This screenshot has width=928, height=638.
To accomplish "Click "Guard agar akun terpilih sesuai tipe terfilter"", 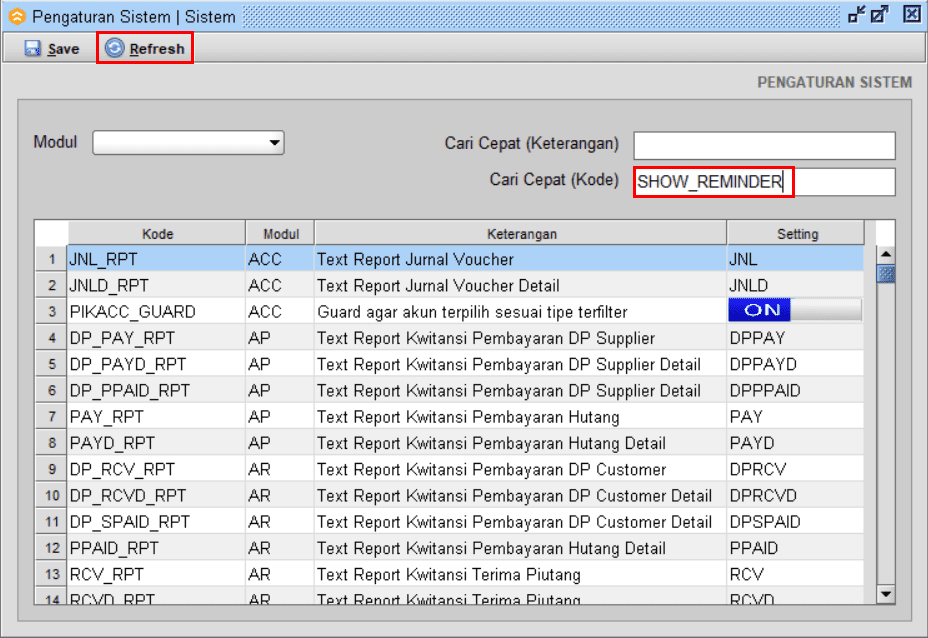I will (472, 312).
